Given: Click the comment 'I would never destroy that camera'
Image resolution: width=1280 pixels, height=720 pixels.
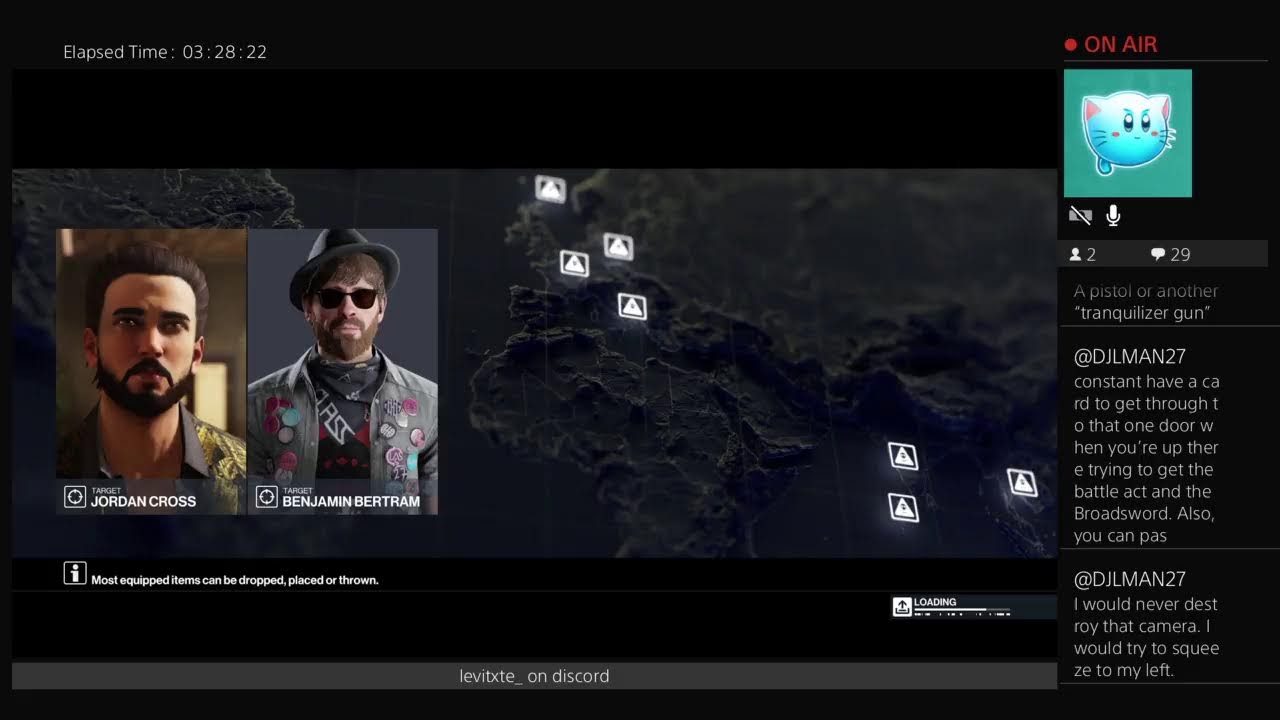Looking at the screenshot, I should [1146, 637].
